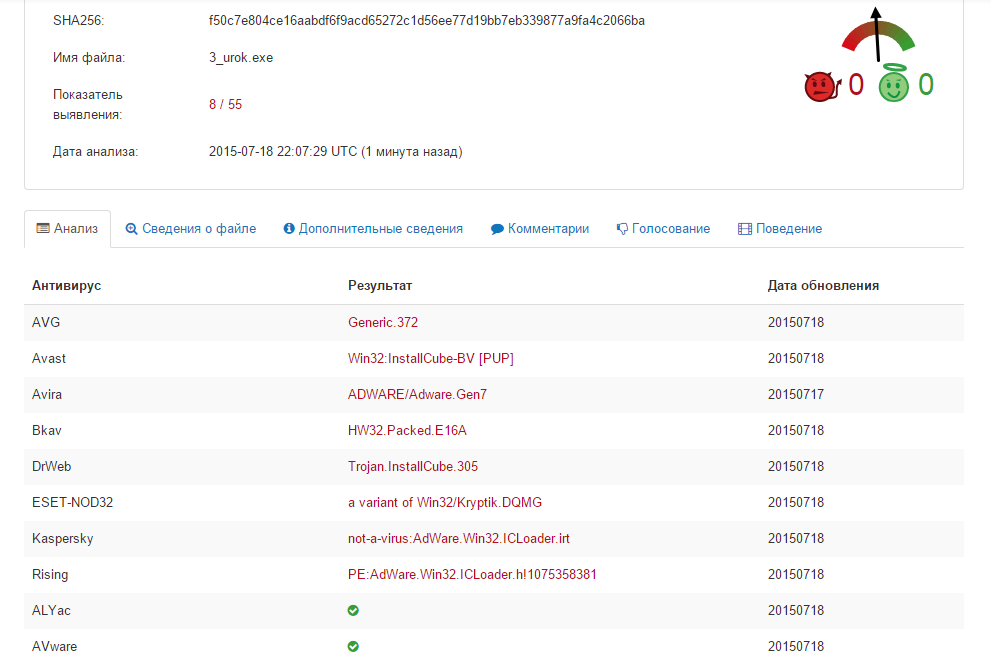Viewport: 991px width, 659px height.
Task: Click the Дата обновления column header
Action: 823,286
